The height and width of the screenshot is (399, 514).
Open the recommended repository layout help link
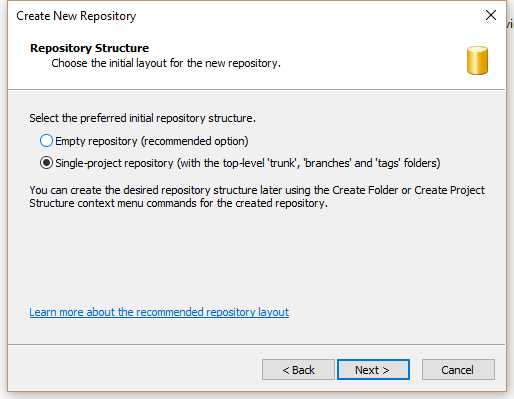pos(159,312)
